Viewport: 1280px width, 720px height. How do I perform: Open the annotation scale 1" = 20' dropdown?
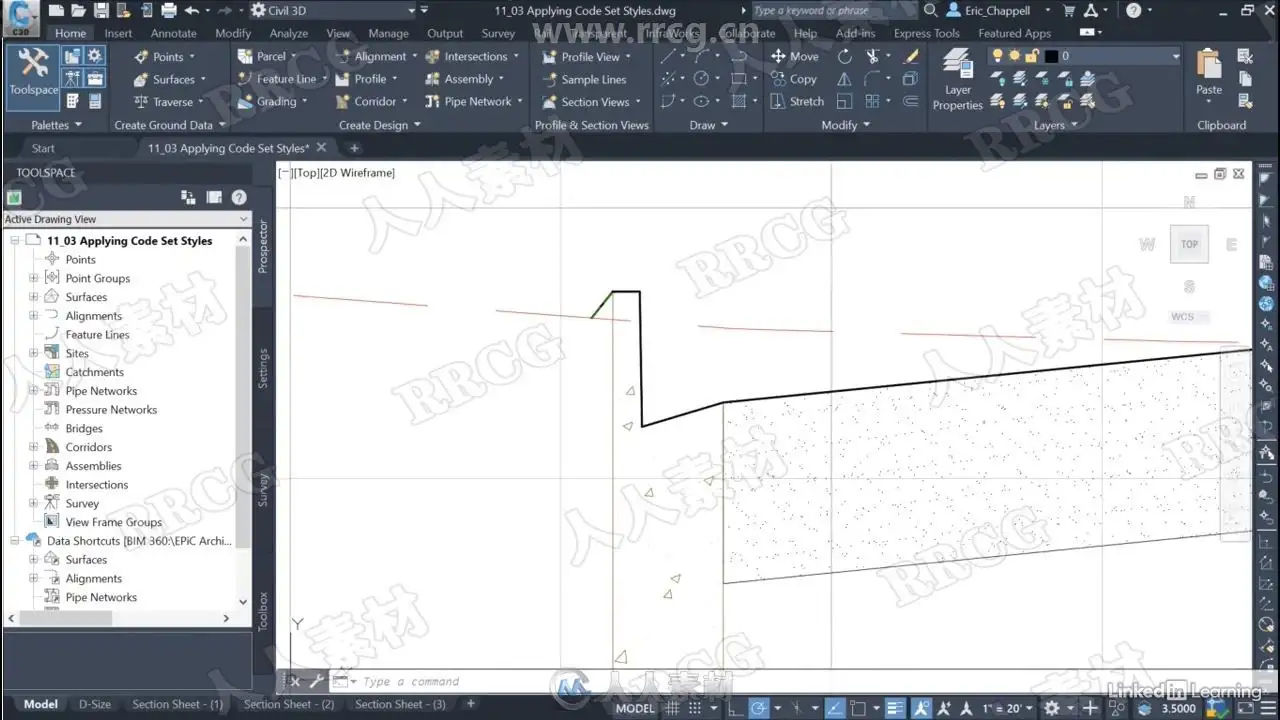pyautogui.click(x=1006, y=708)
